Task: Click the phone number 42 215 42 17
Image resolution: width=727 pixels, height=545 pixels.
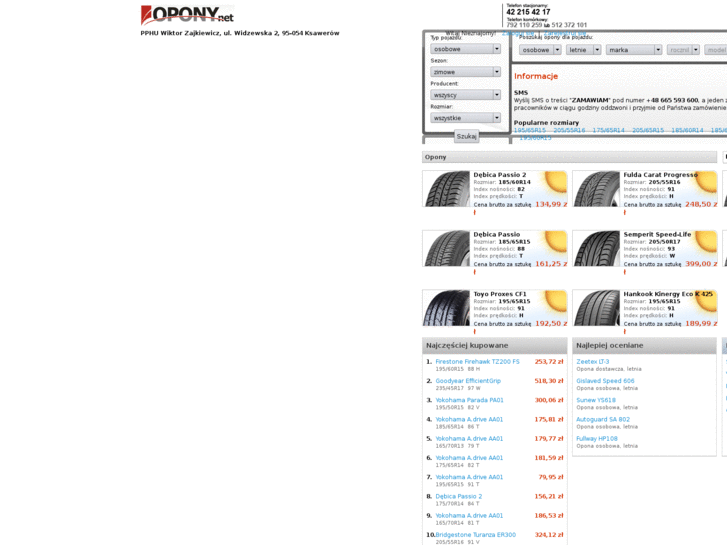Action: [528, 12]
